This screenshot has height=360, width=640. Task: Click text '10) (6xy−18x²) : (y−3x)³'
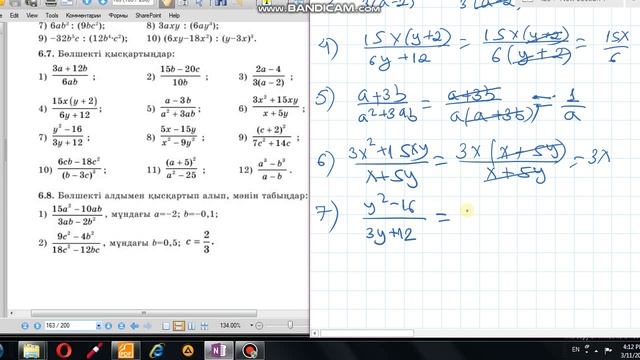202,39
